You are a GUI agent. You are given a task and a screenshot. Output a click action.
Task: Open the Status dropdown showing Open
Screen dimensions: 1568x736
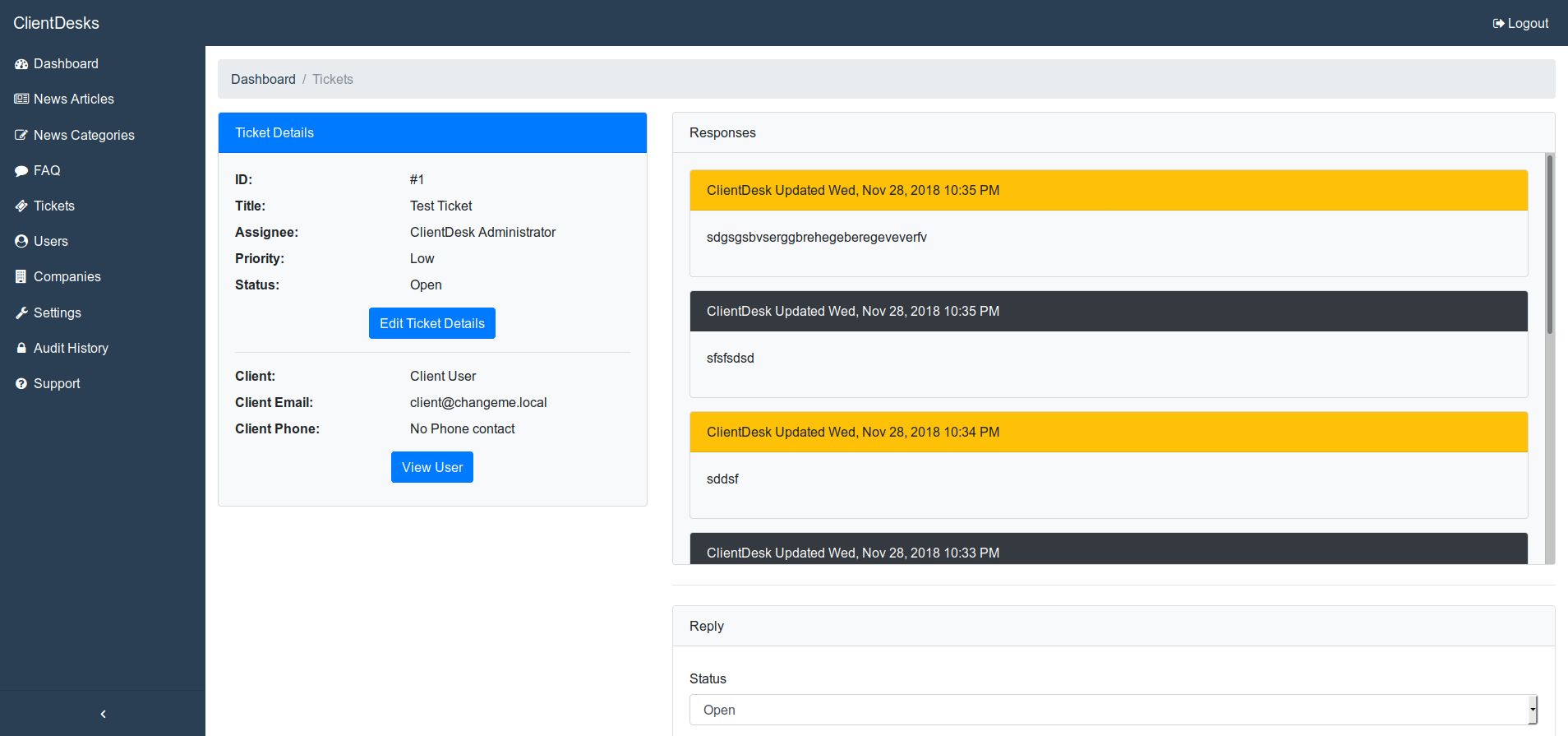pyautogui.click(x=1113, y=710)
